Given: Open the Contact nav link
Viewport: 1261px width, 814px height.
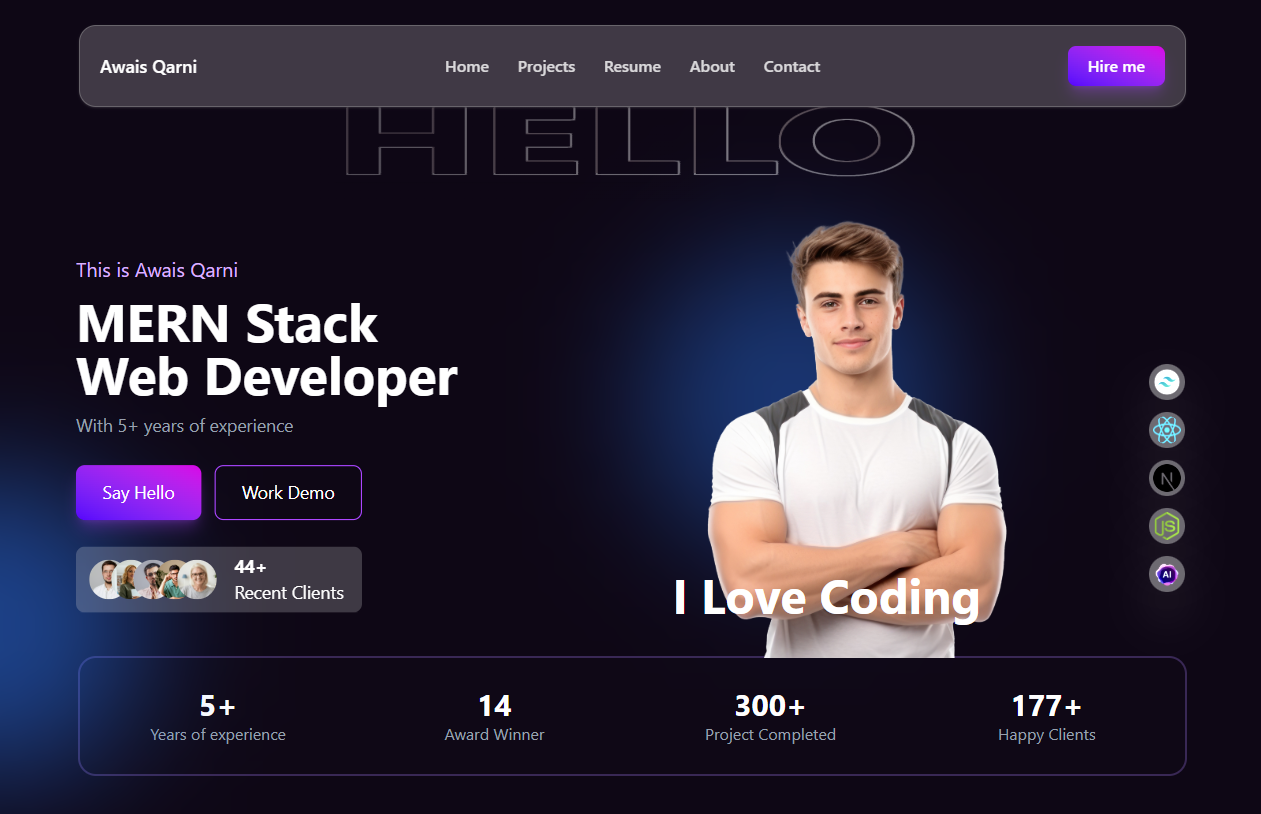Looking at the screenshot, I should 792,67.
